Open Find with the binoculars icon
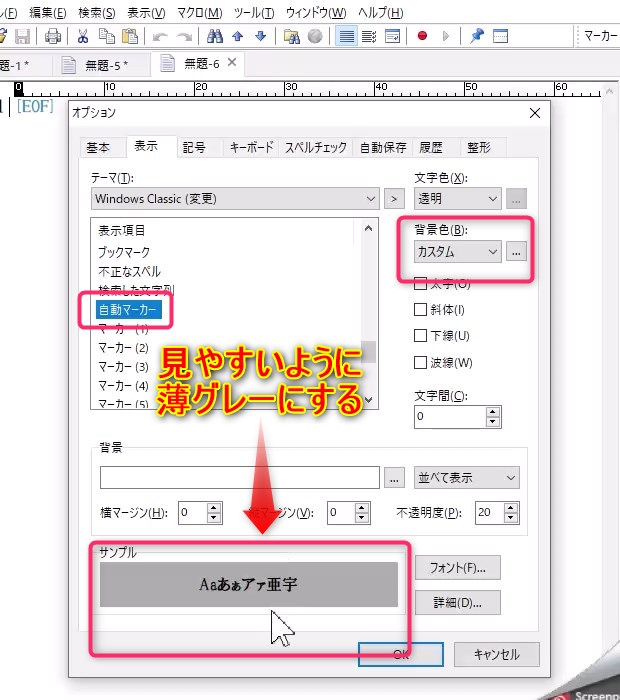Viewport: 620px width, 700px height. pos(215,36)
